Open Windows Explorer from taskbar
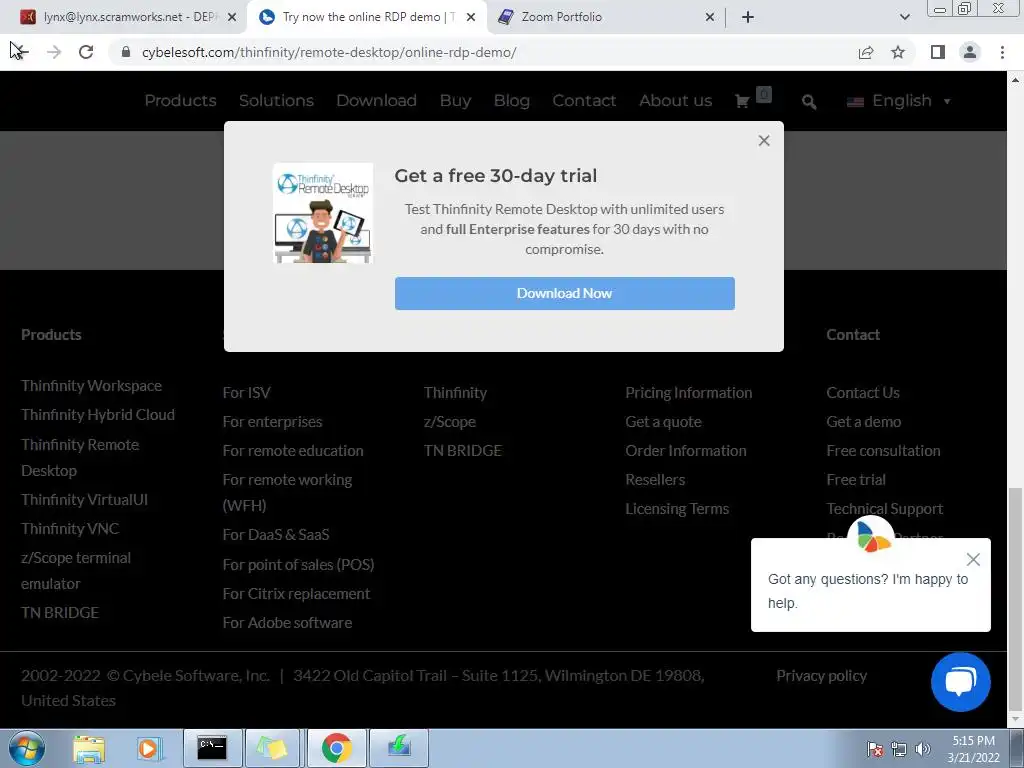 89,748
